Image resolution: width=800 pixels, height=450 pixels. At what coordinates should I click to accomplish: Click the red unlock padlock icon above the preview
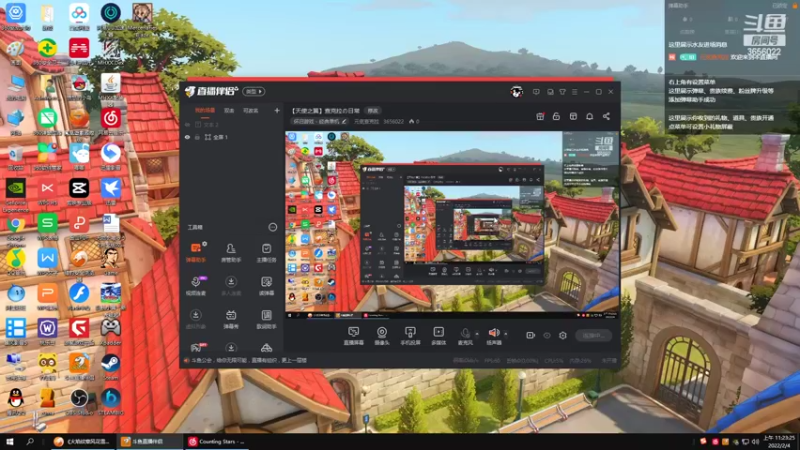[x=556, y=116]
